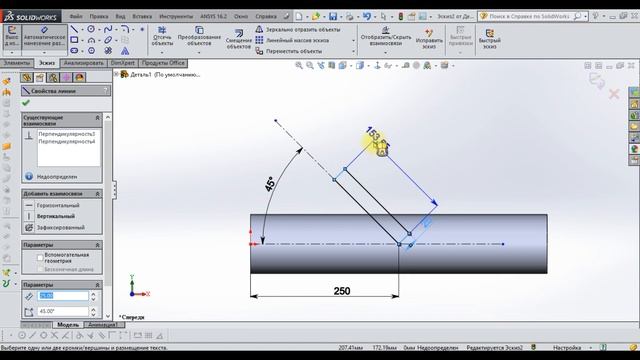Image resolution: width=640 pixels, height=360 pixels.
Task: Click the SolidWorks help search field
Action: click(x=531, y=16)
